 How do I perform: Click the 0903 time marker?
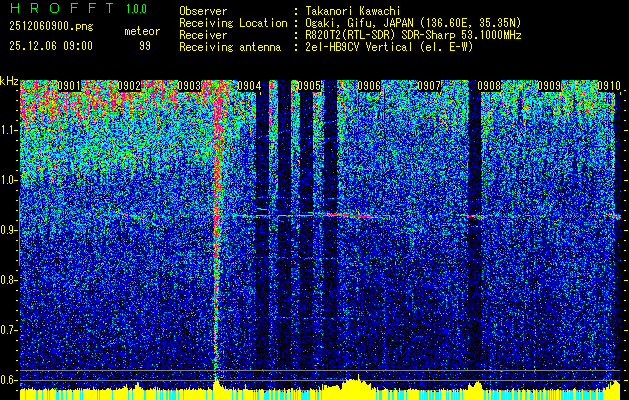pos(189,86)
